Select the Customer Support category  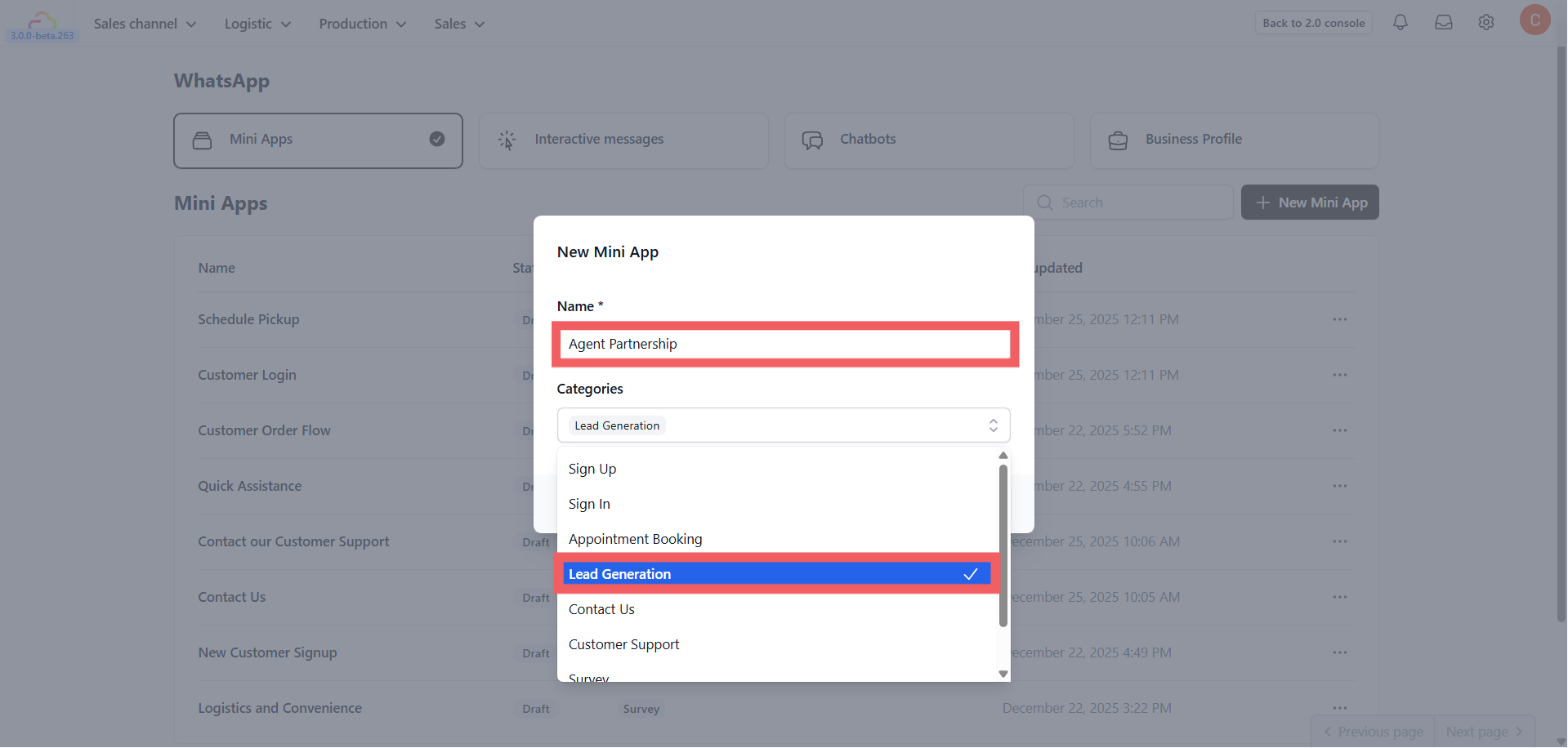pos(777,644)
